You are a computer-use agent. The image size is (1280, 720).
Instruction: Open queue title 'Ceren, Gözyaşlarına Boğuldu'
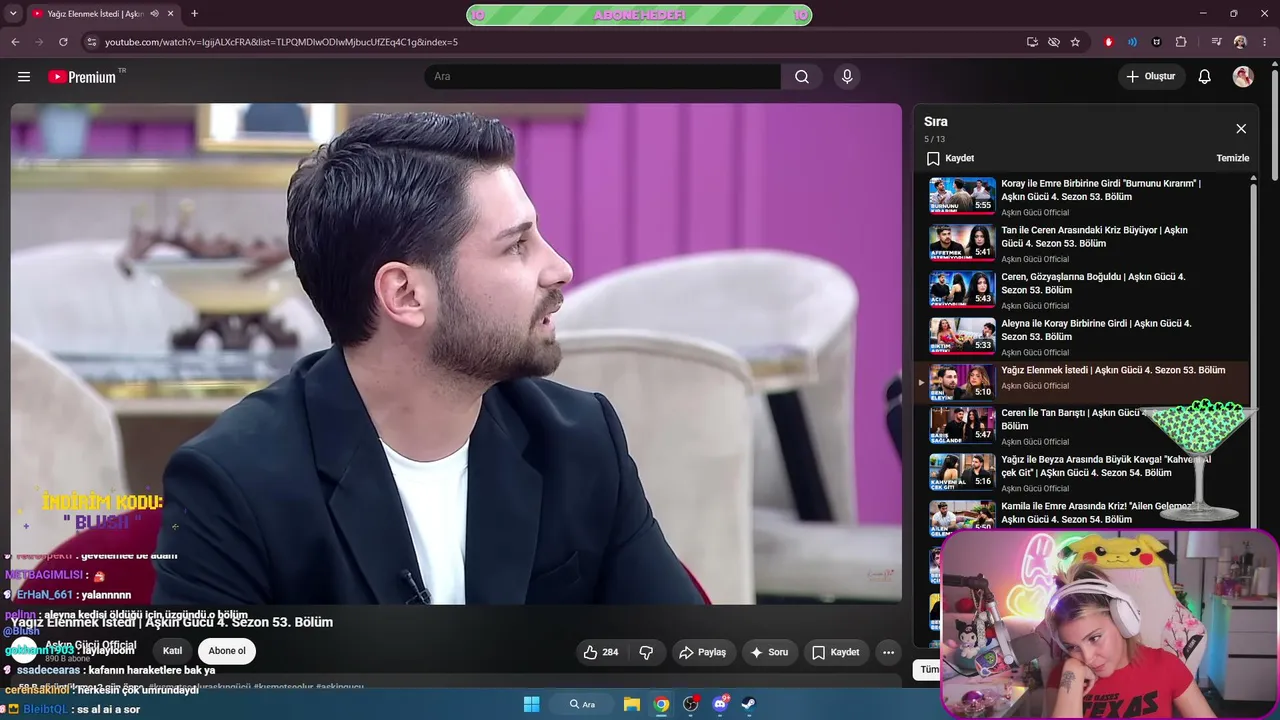coord(1094,283)
